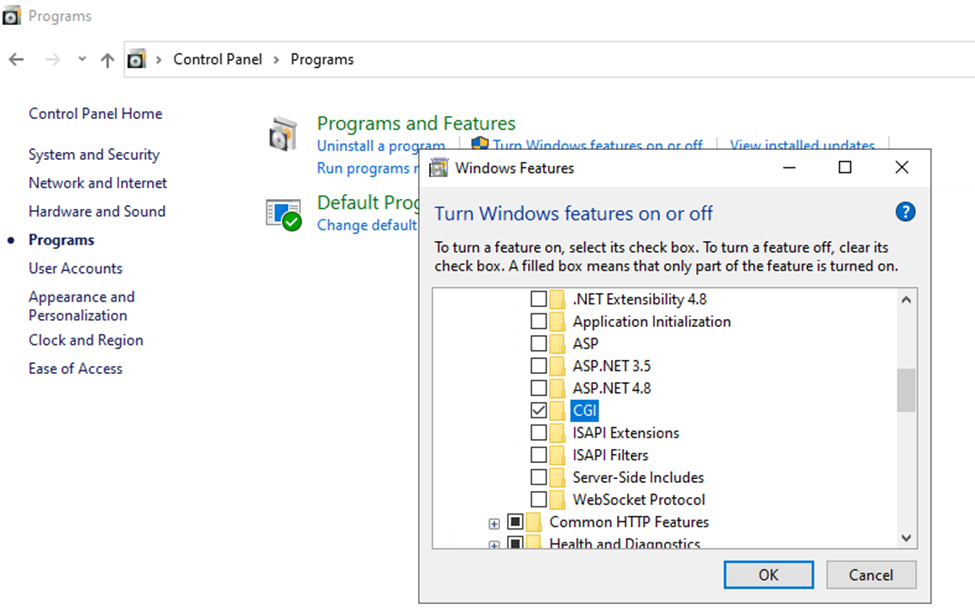
Task: Check the ISAPI Filters checkbox
Action: pos(538,455)
